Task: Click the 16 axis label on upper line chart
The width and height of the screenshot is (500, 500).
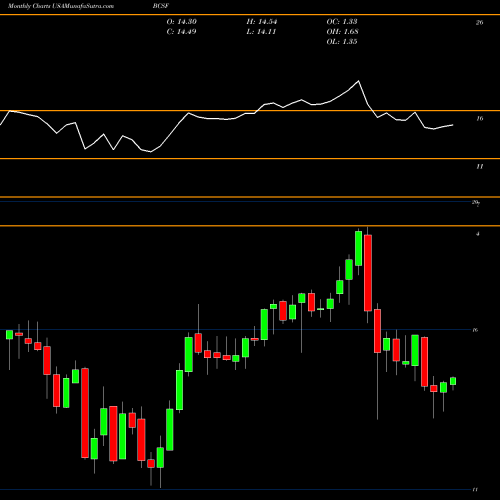Action: (479, 118)
